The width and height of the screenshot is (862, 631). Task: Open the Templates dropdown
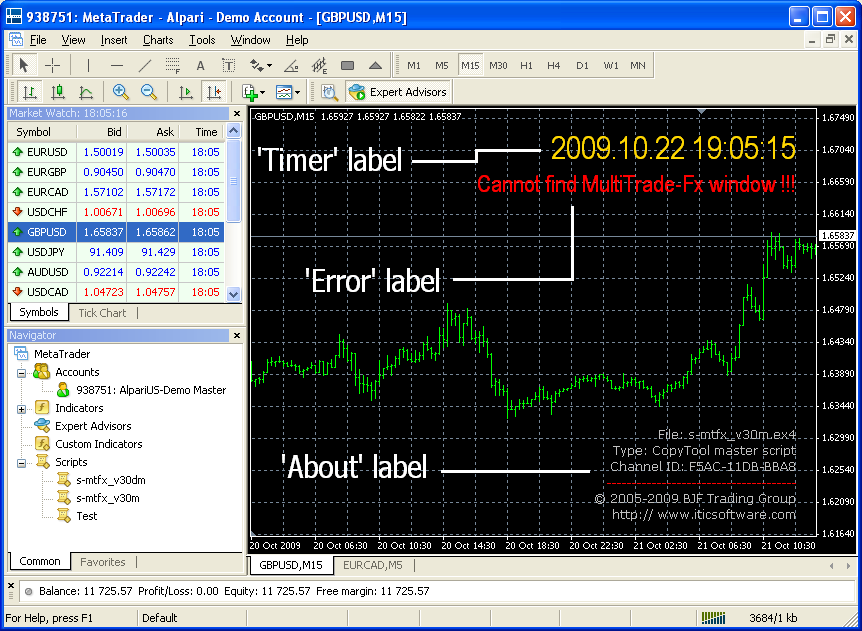pos(288,92)
